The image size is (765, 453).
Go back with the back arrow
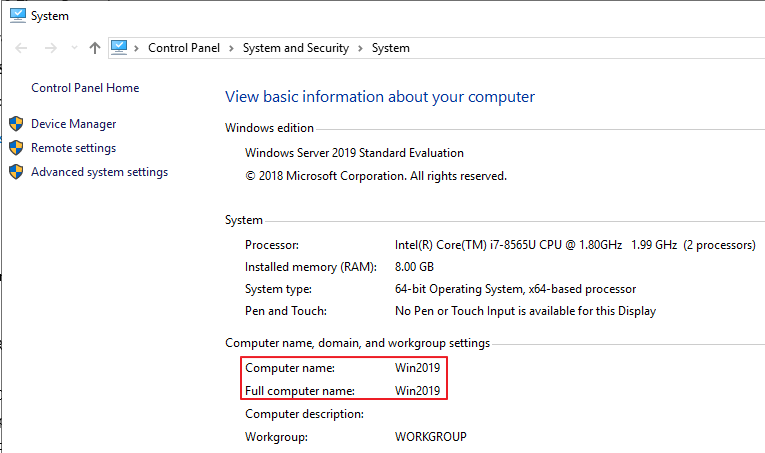(21, 48)
